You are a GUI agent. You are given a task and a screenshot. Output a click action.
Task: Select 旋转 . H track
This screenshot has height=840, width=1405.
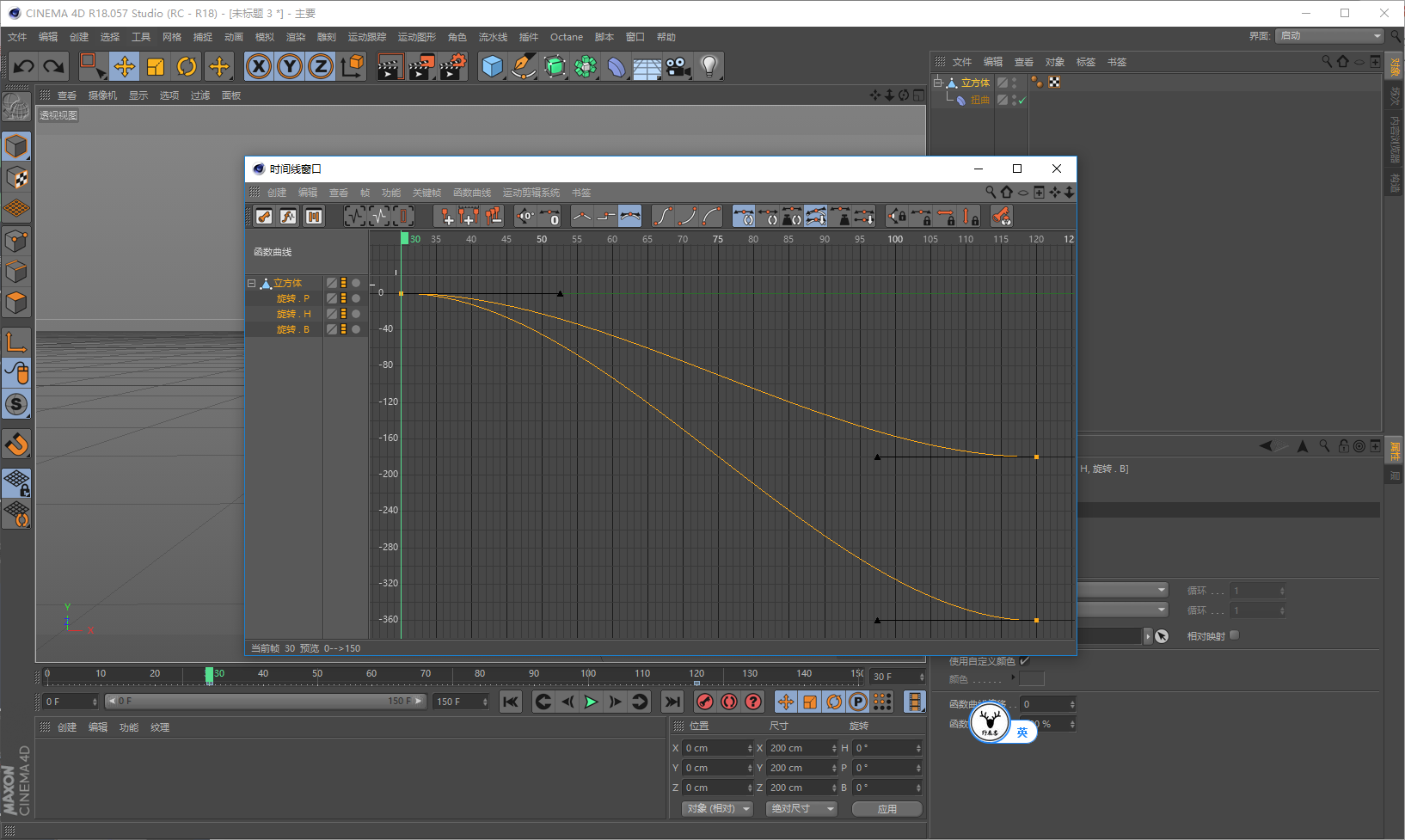pyautogui.click(x=293, y=314)
